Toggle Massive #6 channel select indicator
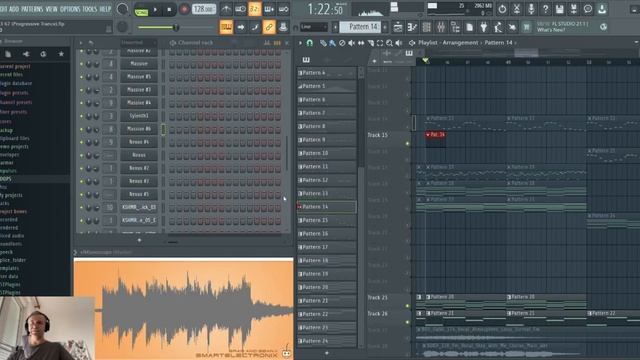This screenshot has height=360, width=640. pos(163,129)
